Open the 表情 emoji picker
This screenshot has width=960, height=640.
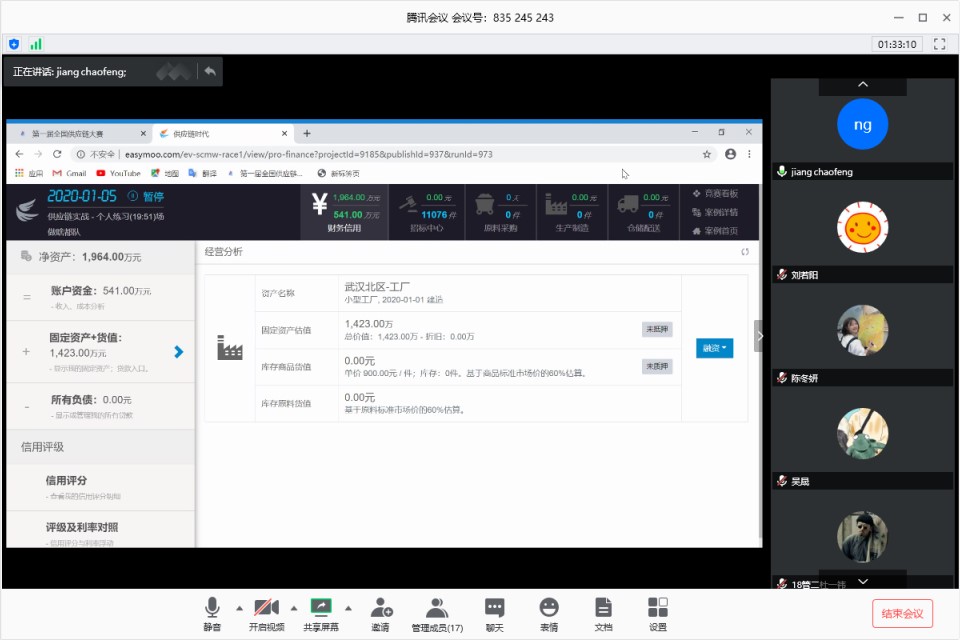pos(549,613)
